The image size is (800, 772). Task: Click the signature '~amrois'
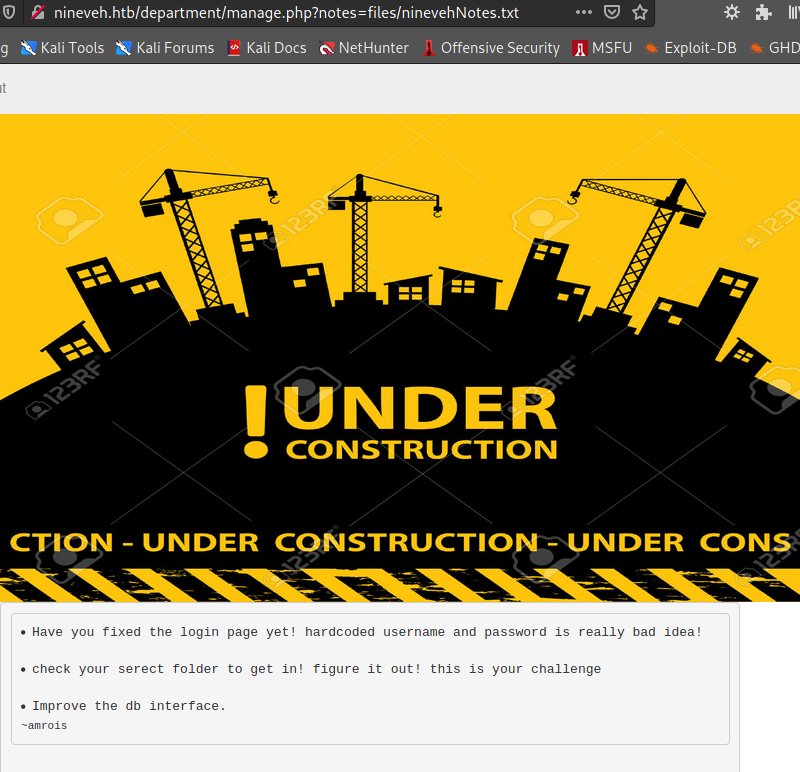pos(44,725)
